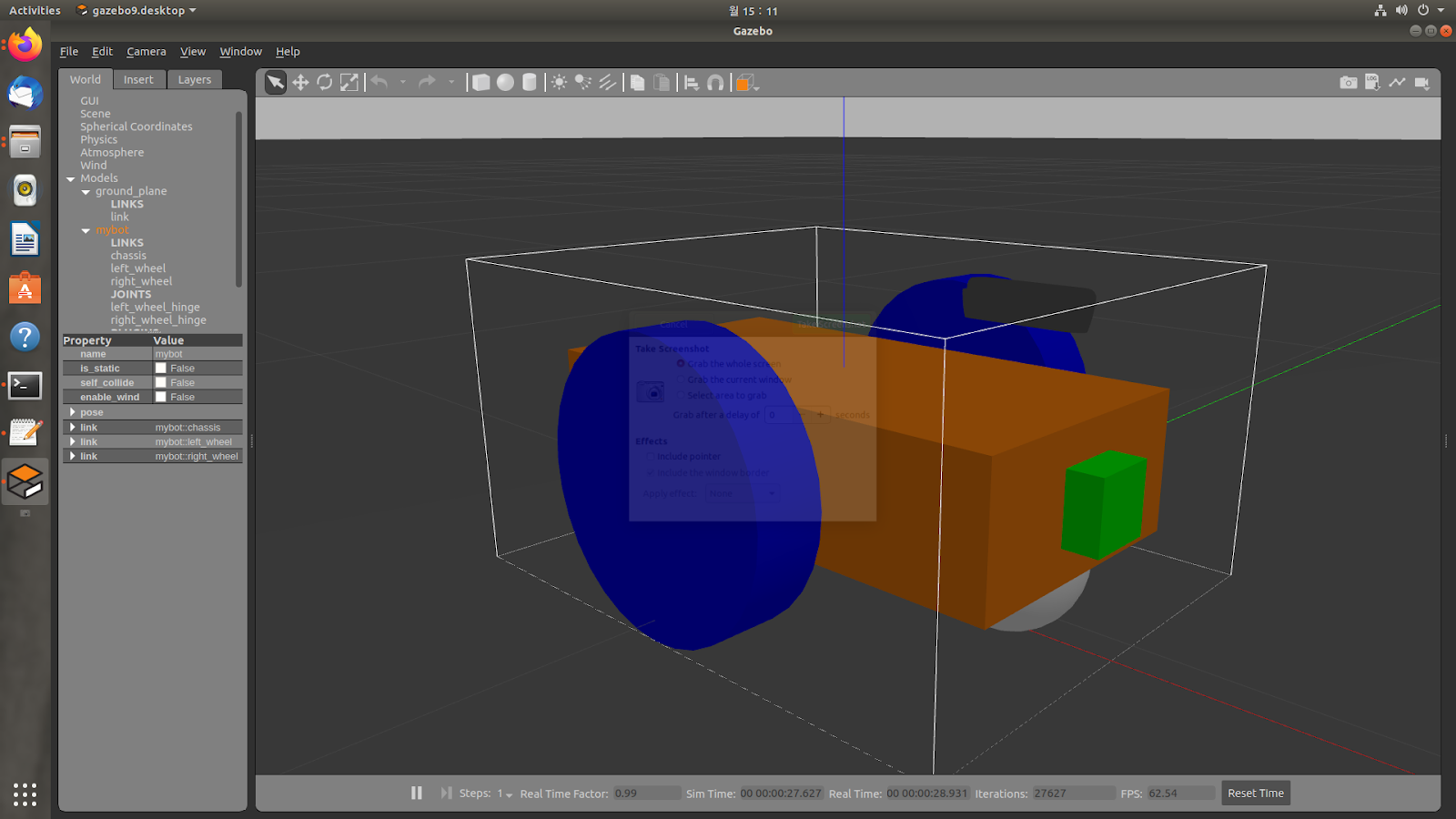The image size is (1456, 819).
Task: Click the redo arrow in toolbar
Action: point(427,83)
